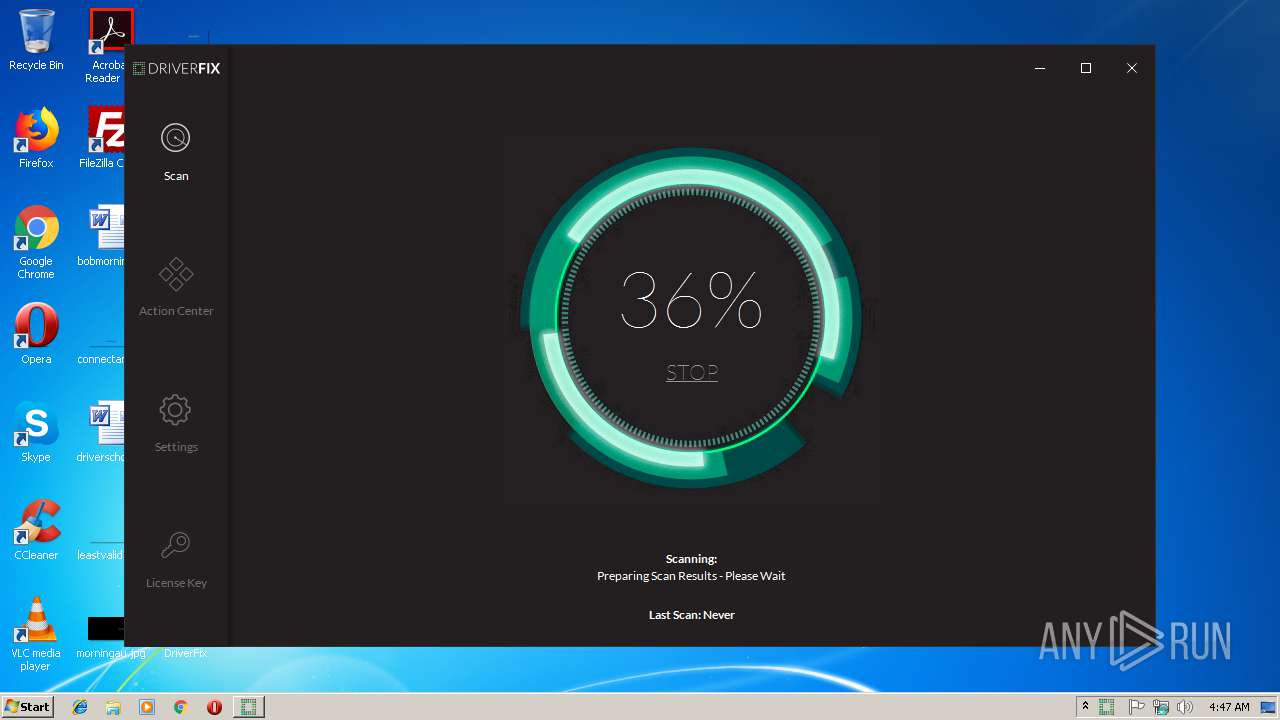The image size is (1280, 720).
Task: Open media player icon in taskbar
Action: pyautogui.click(x=147, y=707)
